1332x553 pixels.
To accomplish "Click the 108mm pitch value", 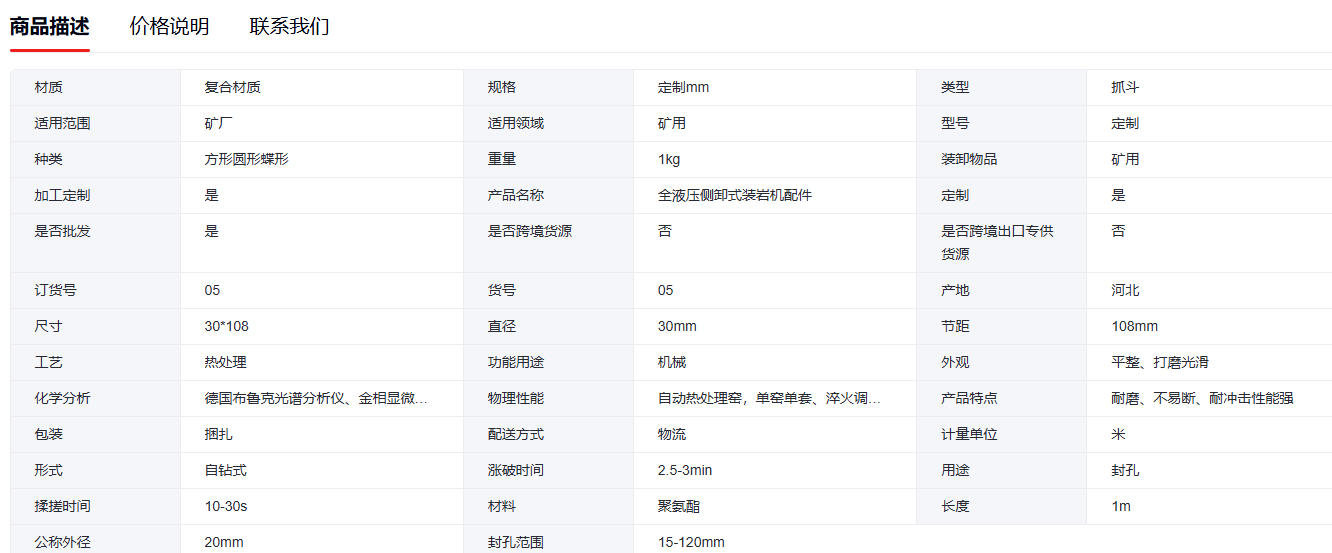I will 1134,326.
